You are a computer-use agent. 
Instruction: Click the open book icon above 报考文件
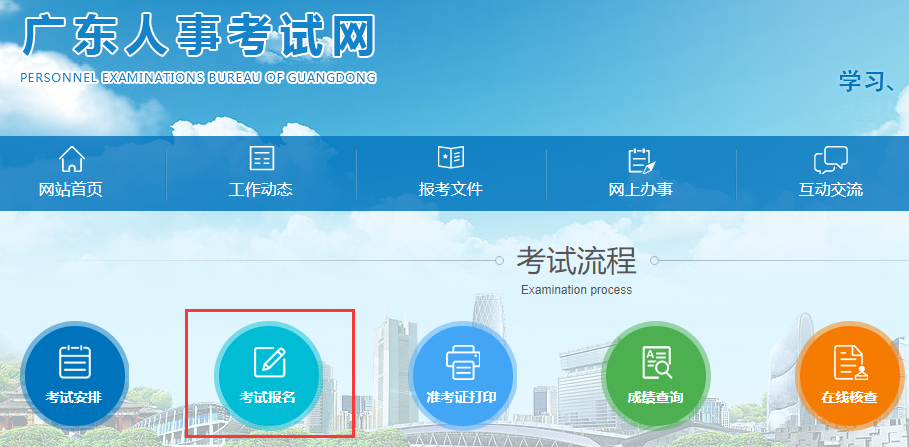[451, 159]
